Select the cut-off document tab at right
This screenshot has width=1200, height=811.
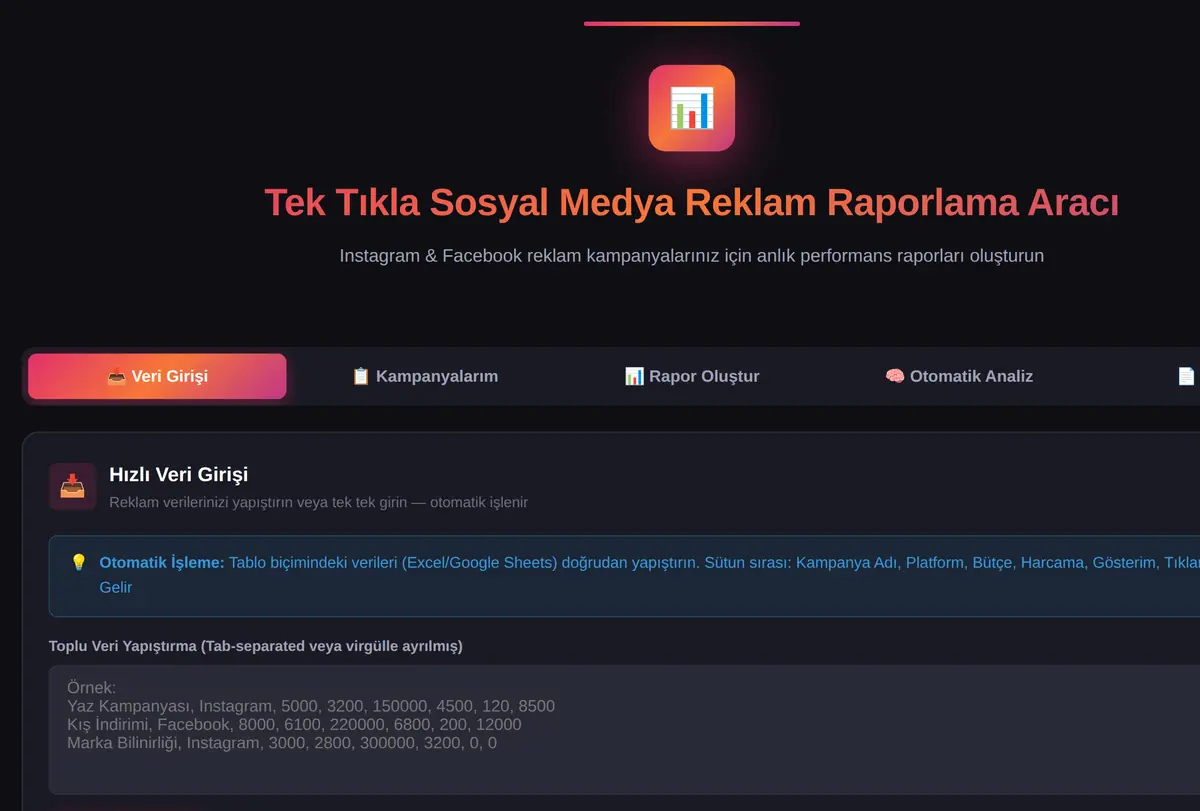pyautogui.click(x=1186, y=376)
